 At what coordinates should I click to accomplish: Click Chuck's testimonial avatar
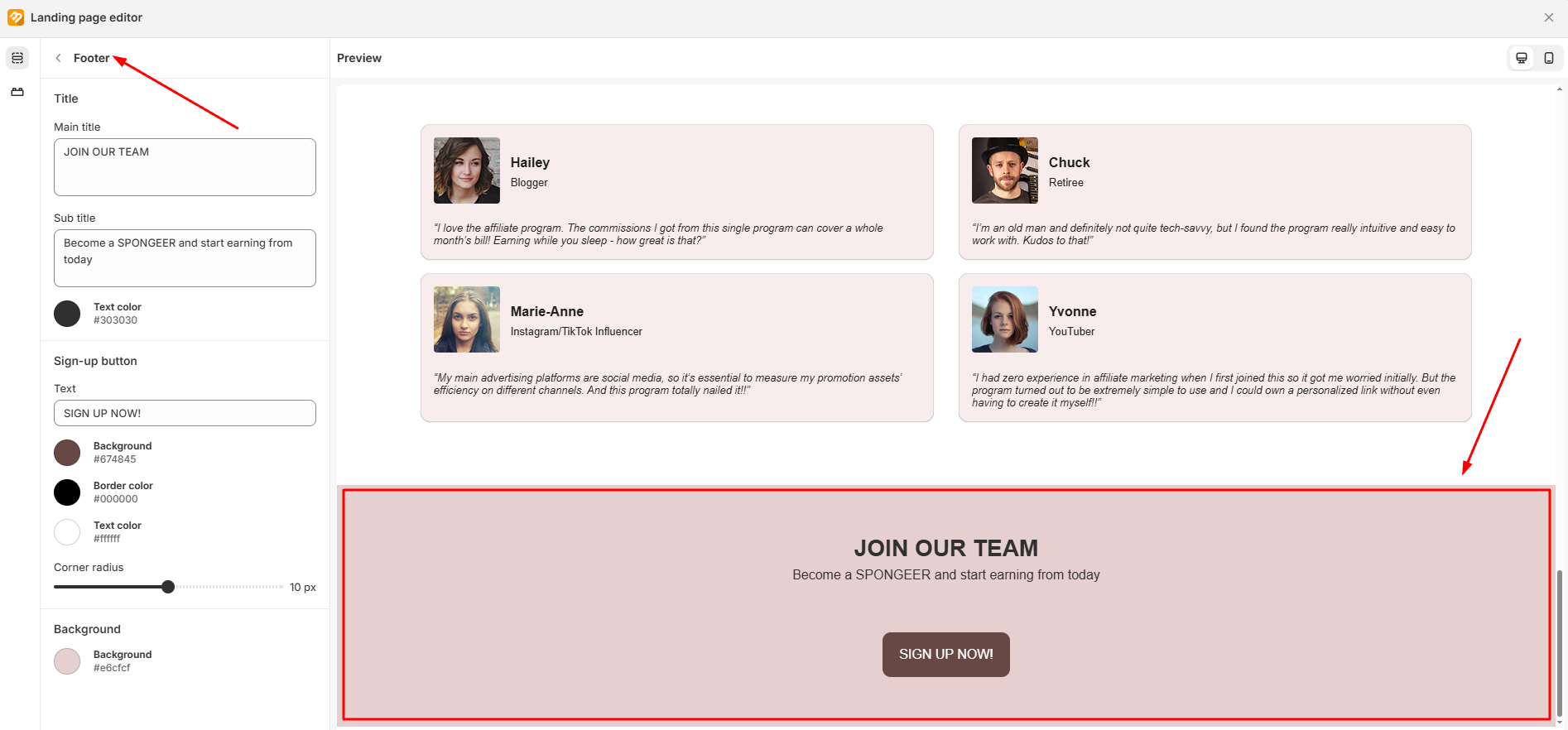(x=1004, y=170)
